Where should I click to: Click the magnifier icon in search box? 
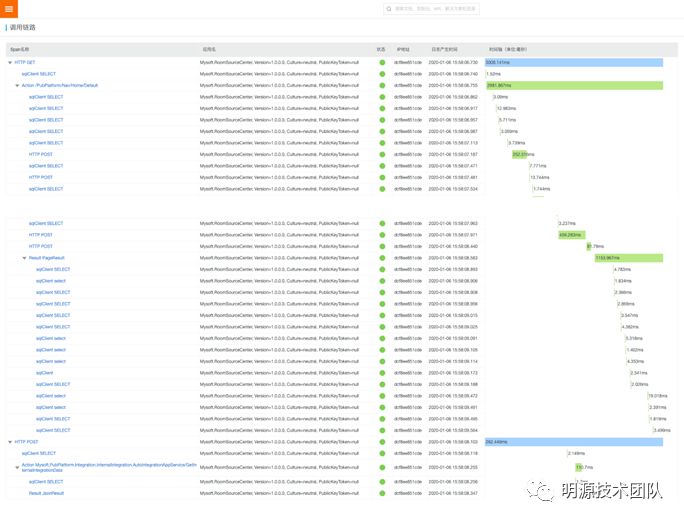(x=390, y=9)
